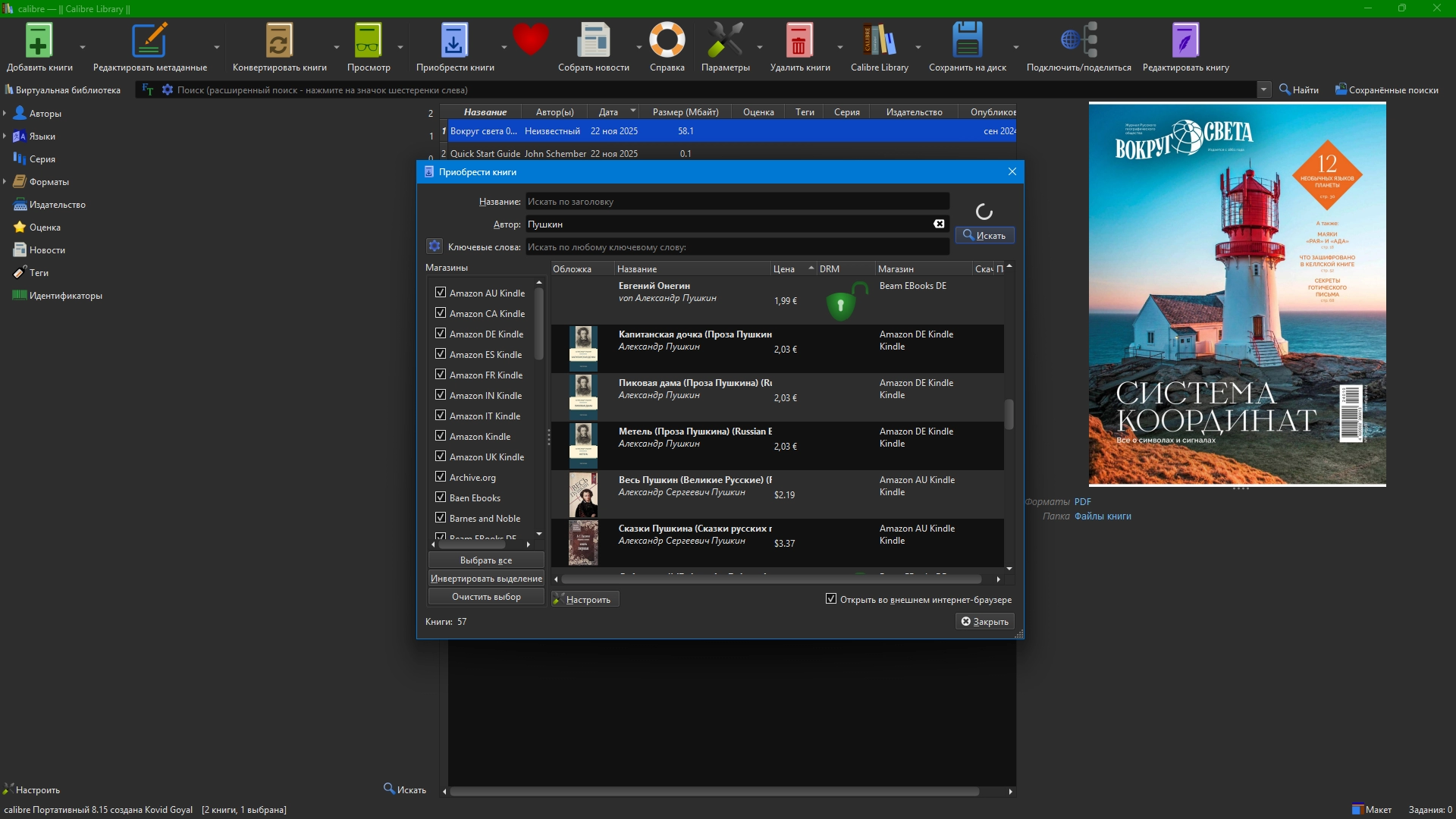Open the PDF format link
1456x819 pixels.
click(x=1082, y=502)
